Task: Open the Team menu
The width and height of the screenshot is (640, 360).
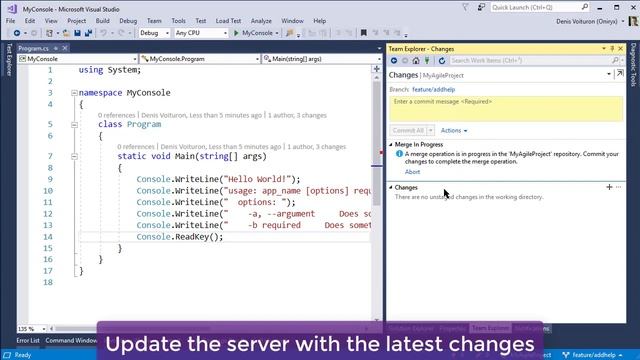Action: click(154, 21)
